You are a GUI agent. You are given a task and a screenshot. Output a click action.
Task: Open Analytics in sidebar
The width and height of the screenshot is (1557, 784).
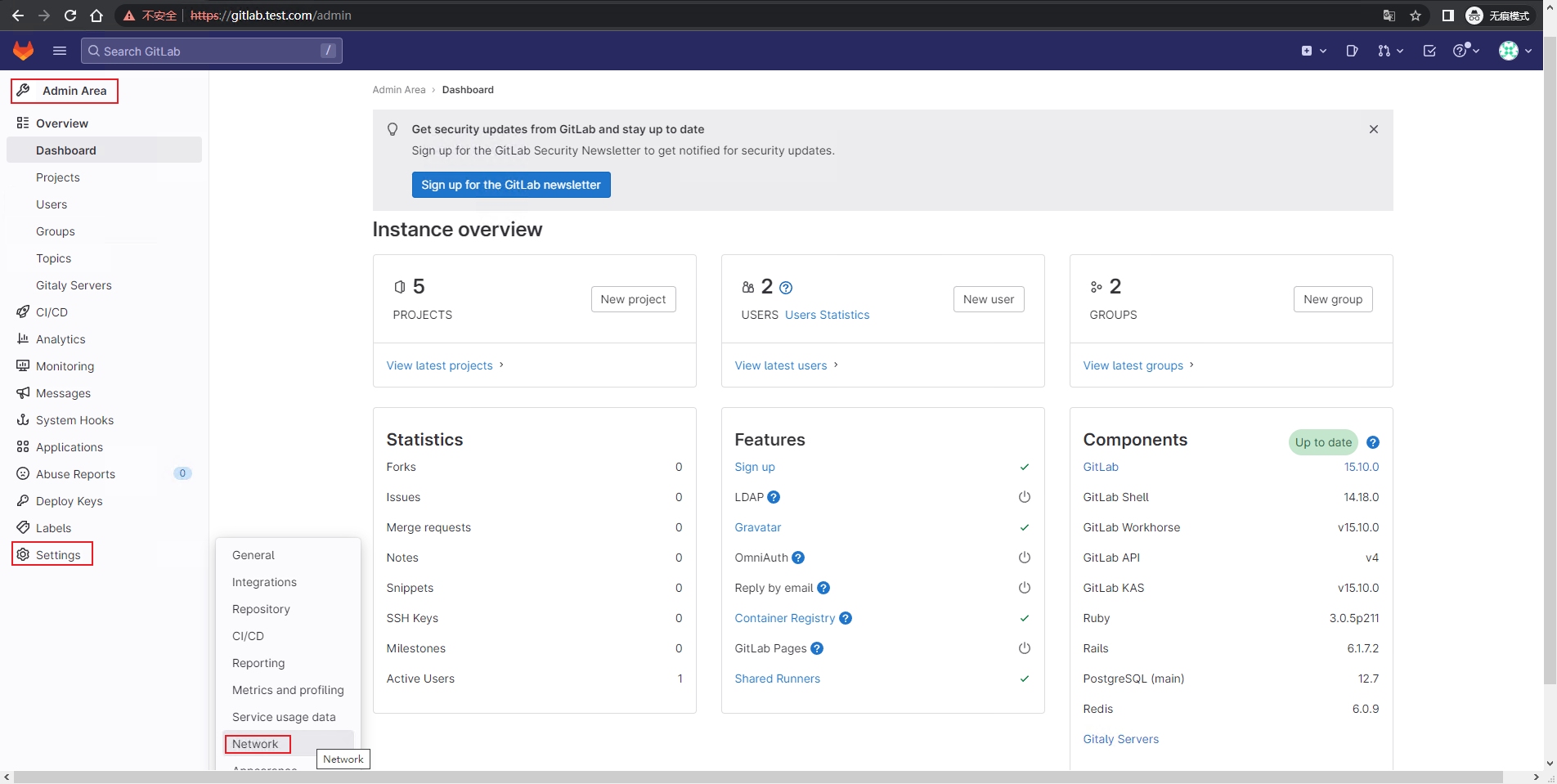click(61, 339)
